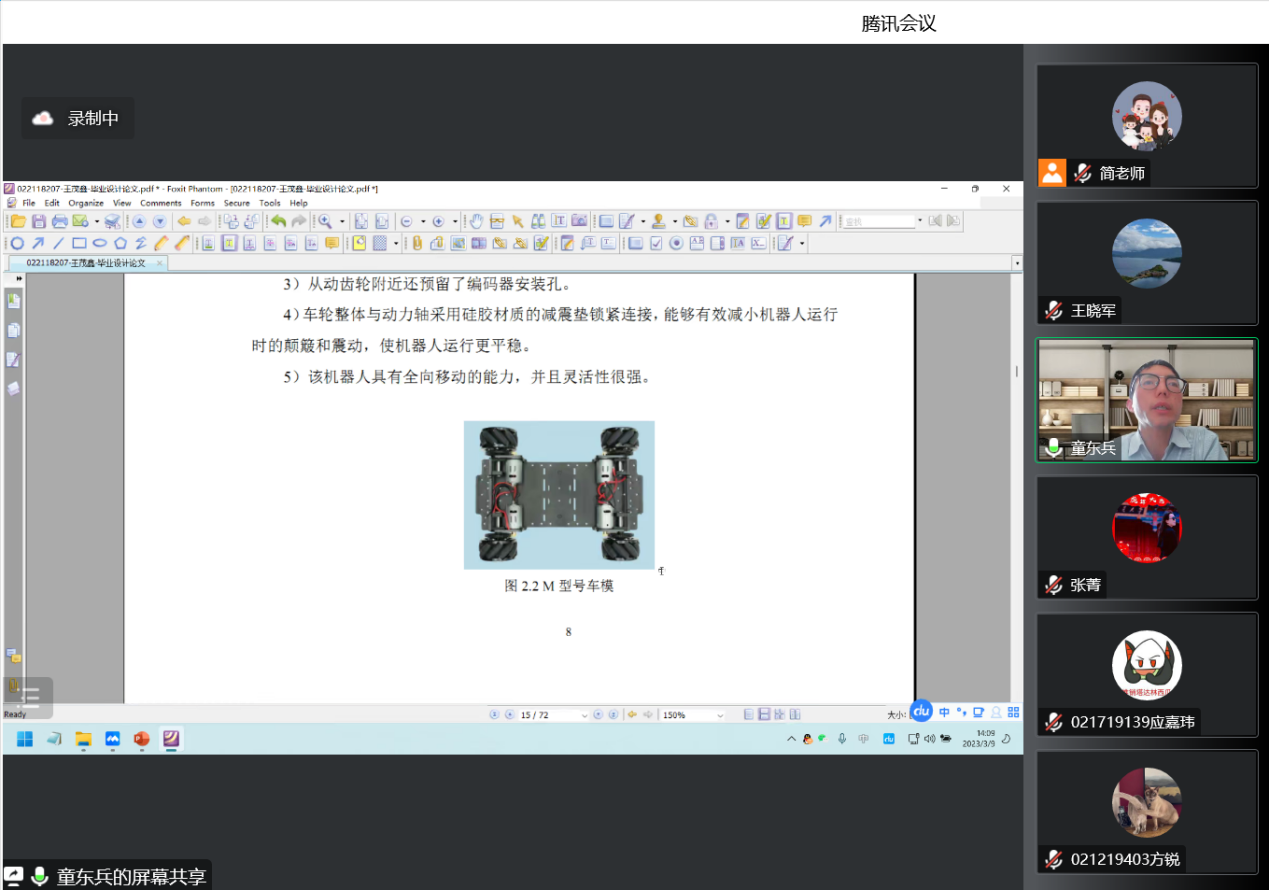
Task: Open the Comments menu
Action: point(160,203)
